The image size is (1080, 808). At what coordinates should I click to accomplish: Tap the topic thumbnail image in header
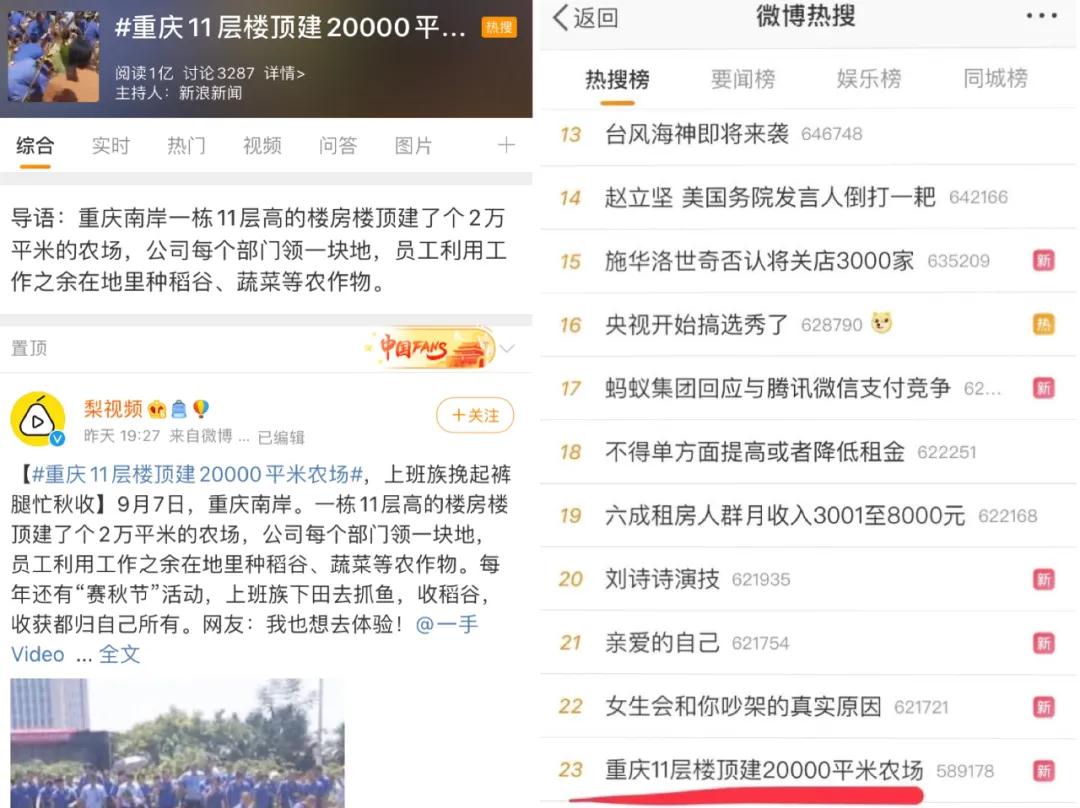53,57
